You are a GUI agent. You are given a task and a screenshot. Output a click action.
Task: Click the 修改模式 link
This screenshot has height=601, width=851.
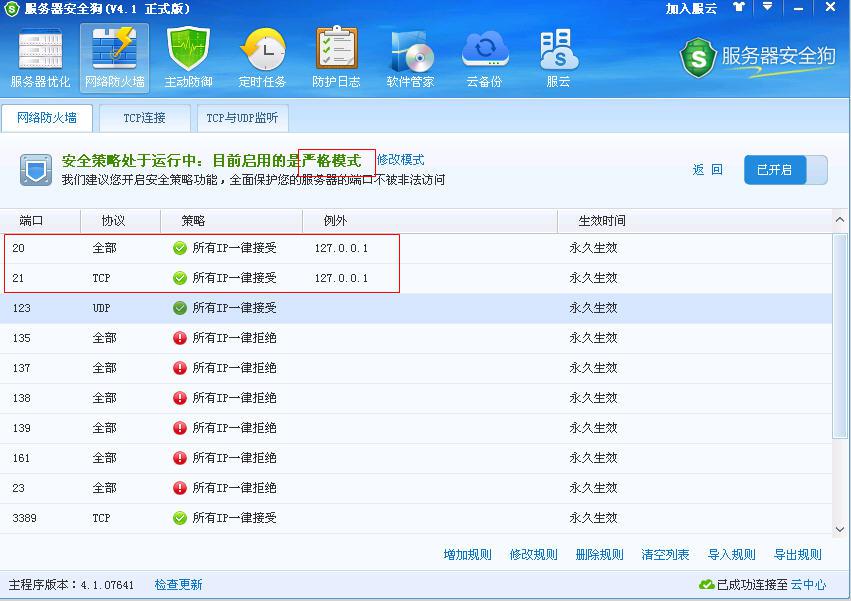click(x=401, y=160)
